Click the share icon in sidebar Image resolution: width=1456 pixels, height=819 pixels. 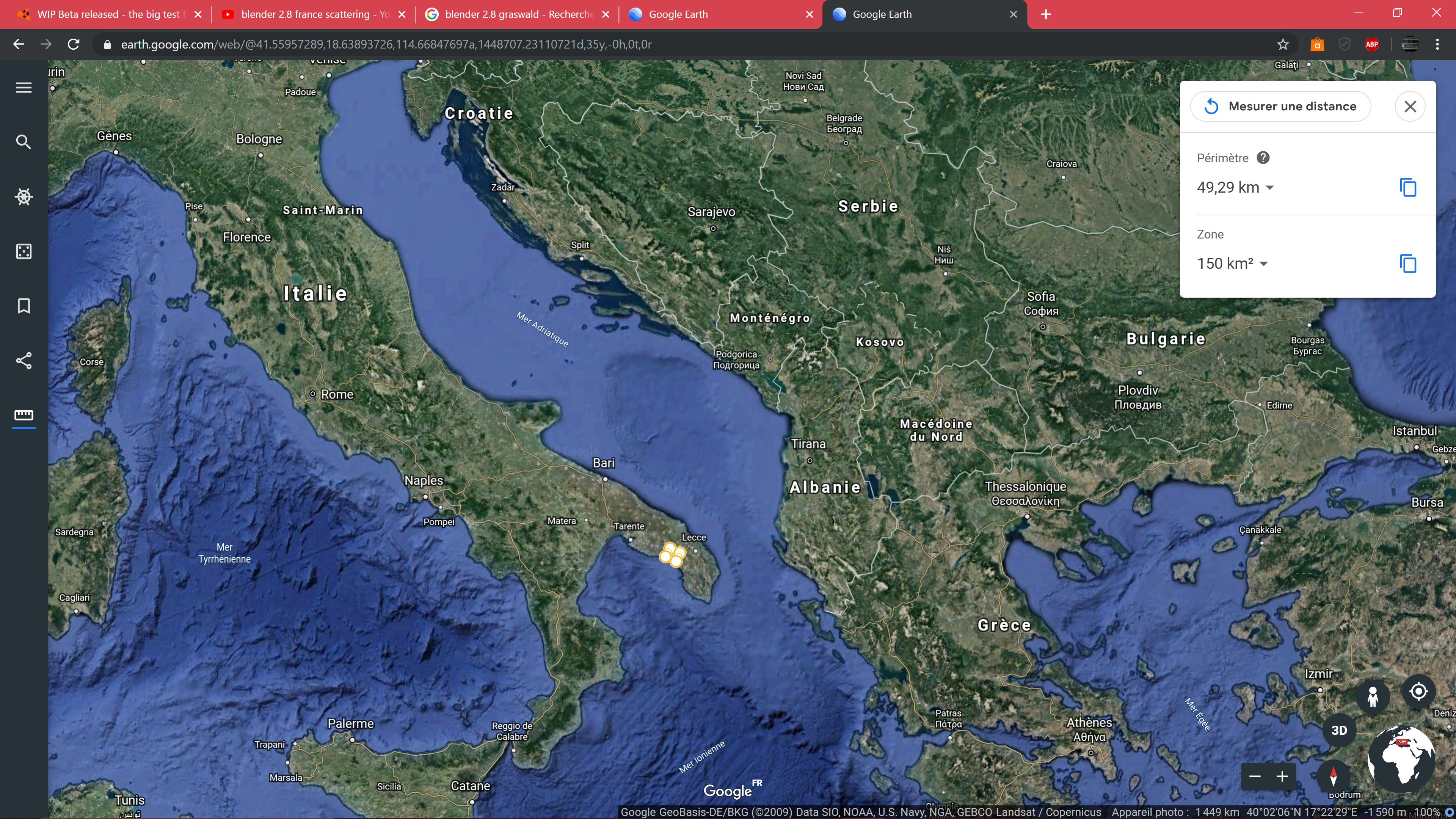pos(24,361)
